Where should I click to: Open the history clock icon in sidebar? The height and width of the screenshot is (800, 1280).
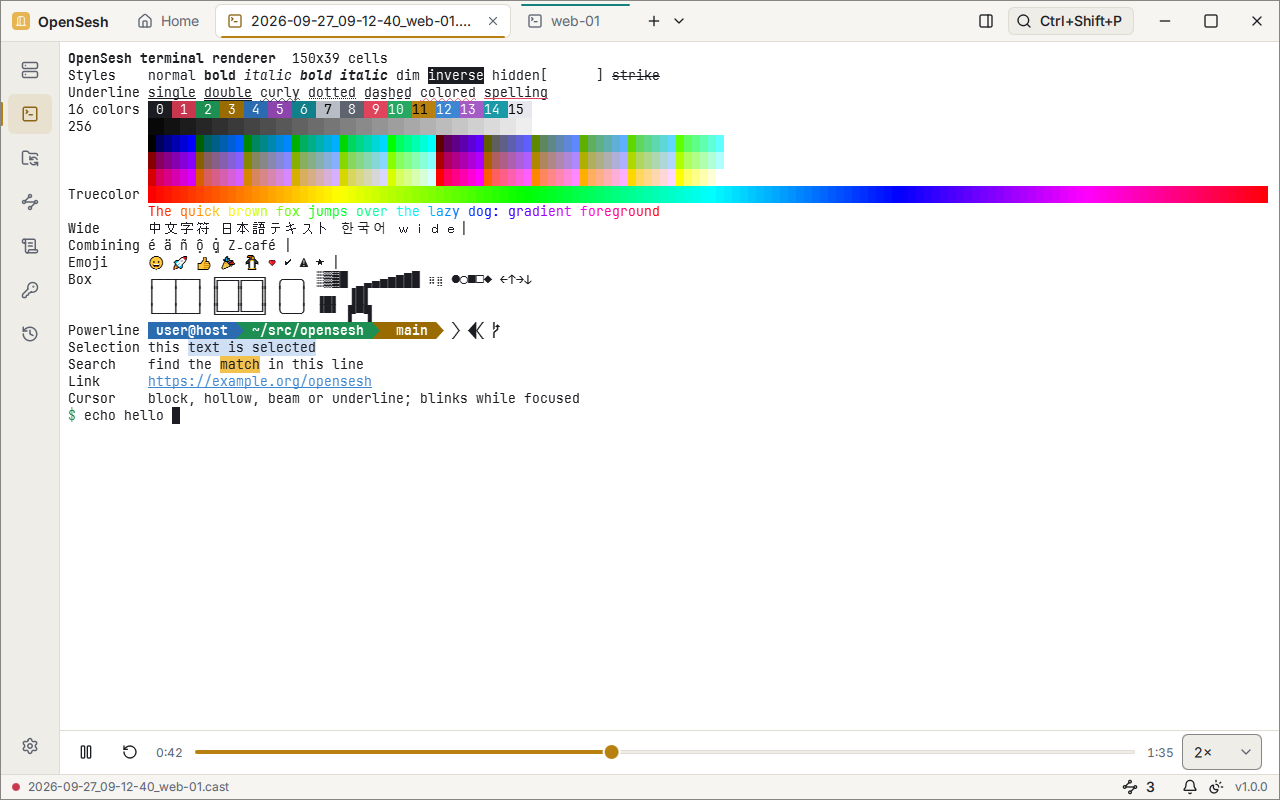click(30, 334)
